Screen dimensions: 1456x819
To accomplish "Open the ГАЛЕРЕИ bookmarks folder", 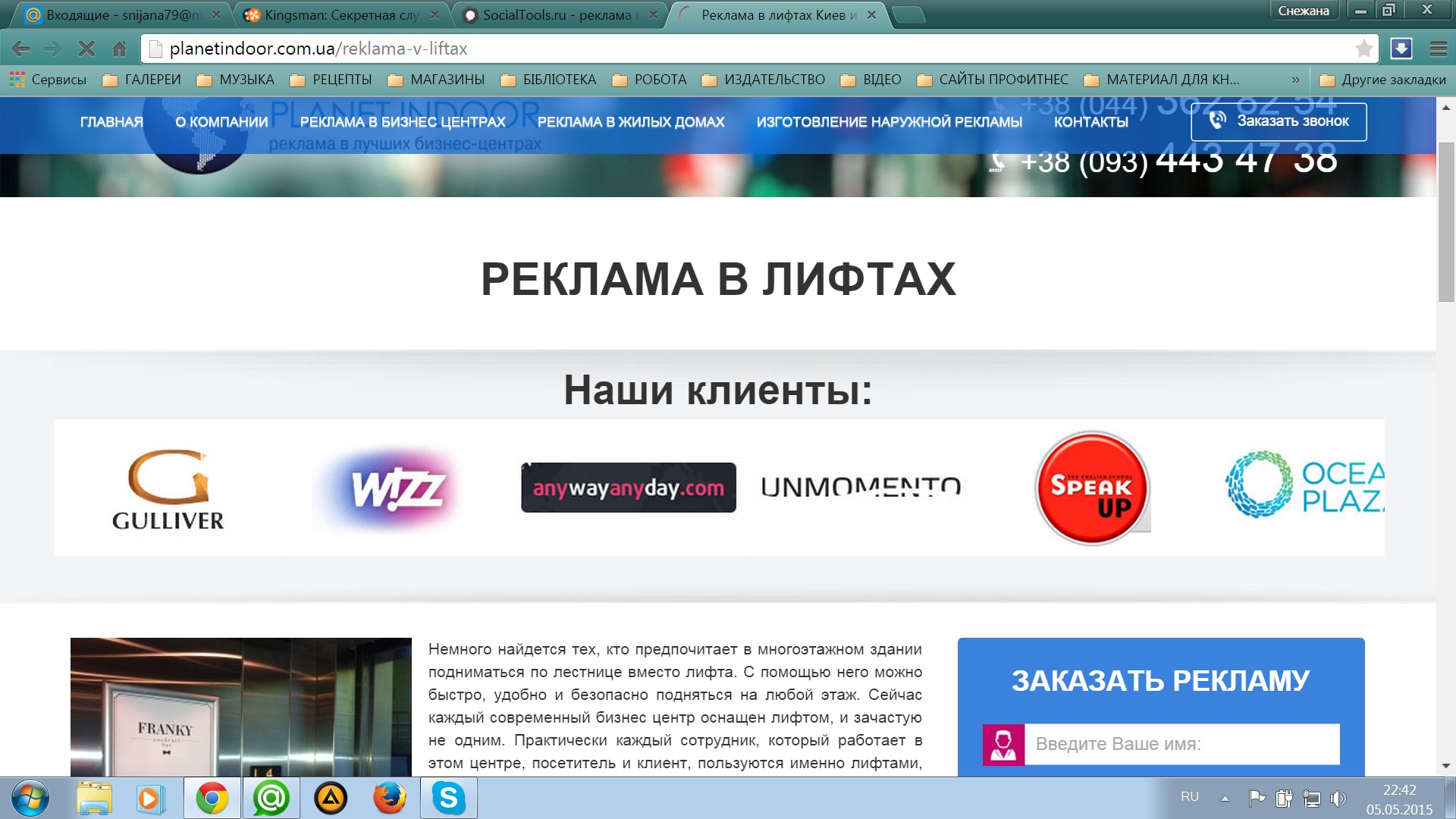I will click(x=142, y=80).
